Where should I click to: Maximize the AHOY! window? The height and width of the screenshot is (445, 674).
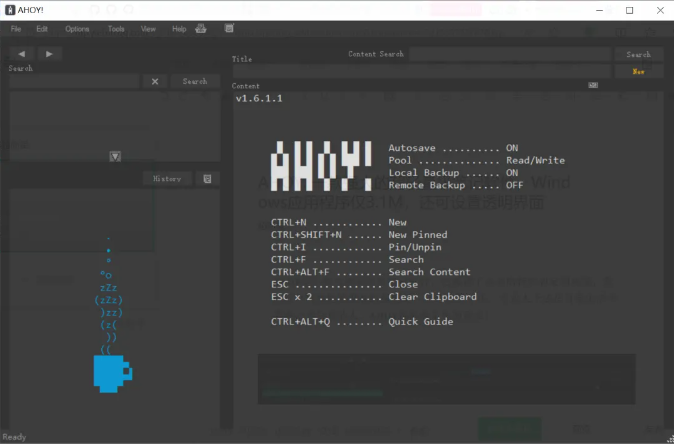coord(629,10)
